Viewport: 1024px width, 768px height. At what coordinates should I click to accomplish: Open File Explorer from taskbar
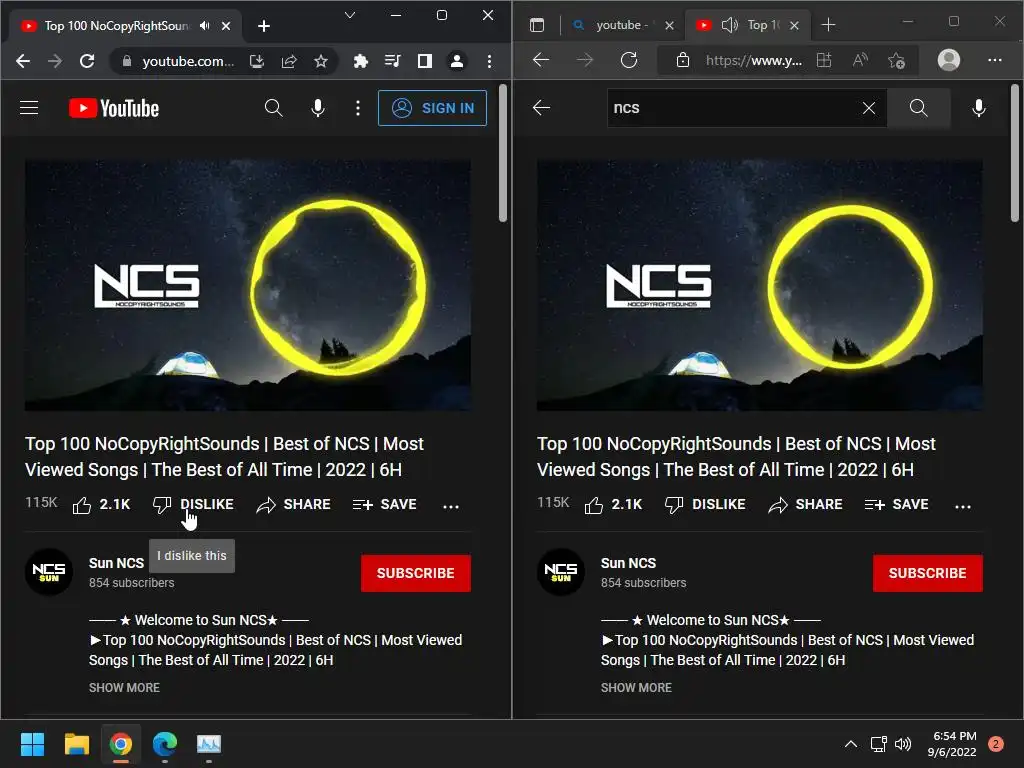(x=76, y=744)
